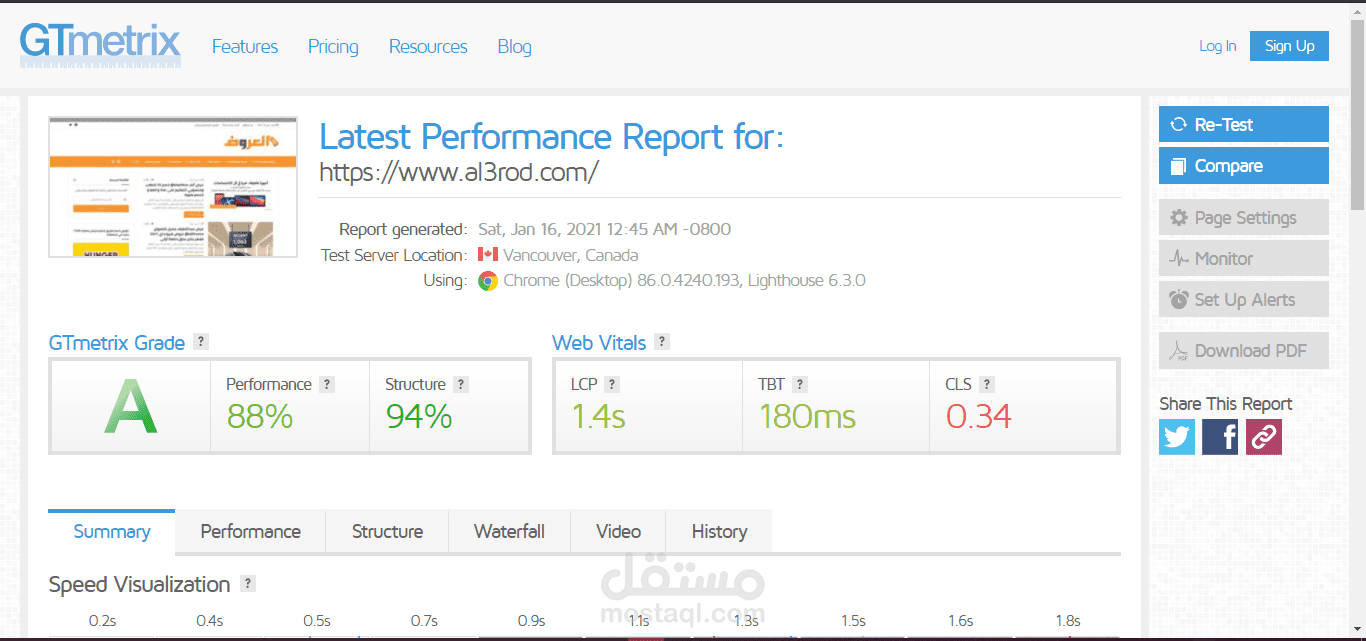Screen dimensions: 1366x641
Task: Click the 0.34 CLS value
Action: 978,416
